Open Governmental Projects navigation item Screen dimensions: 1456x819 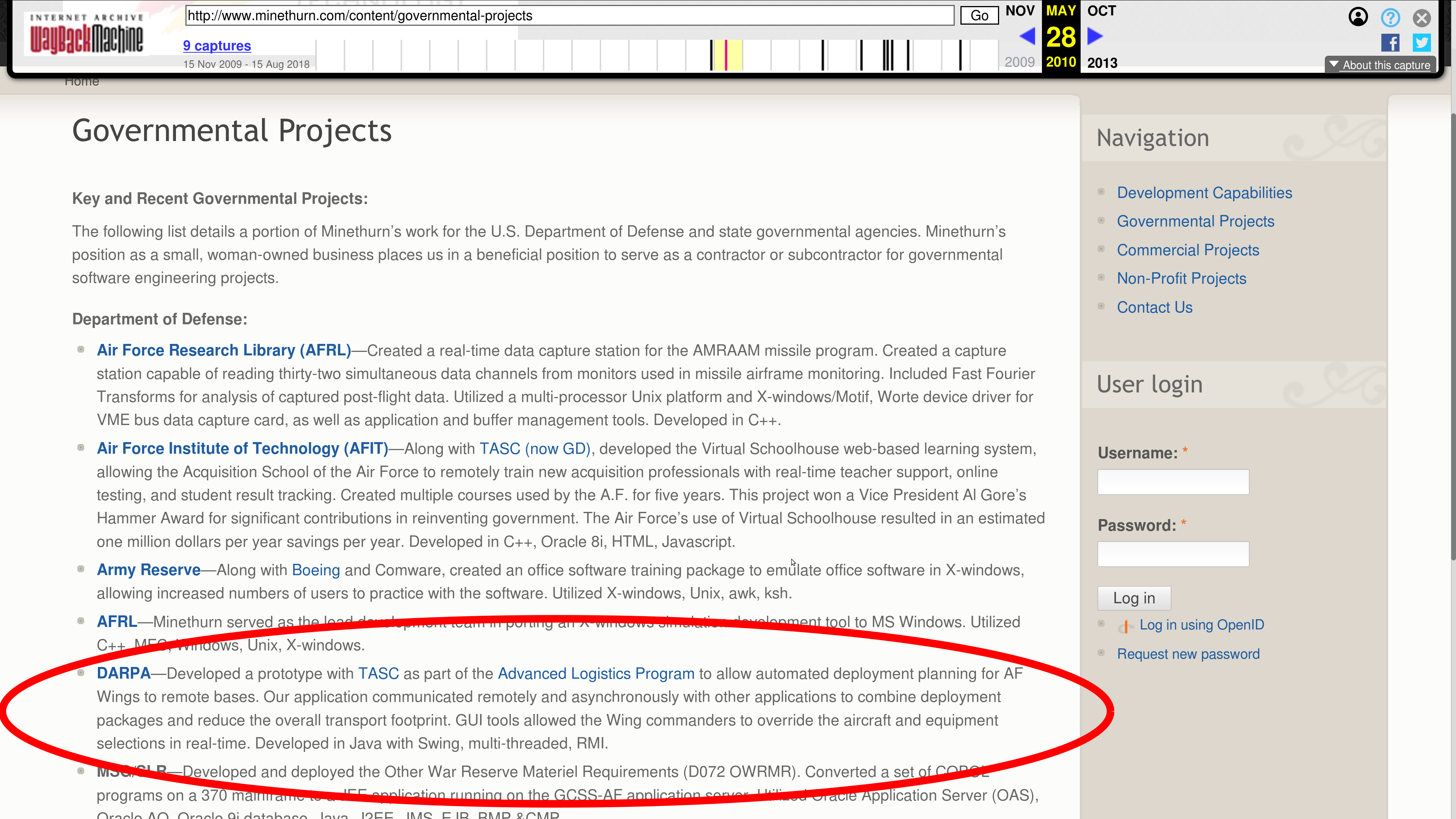(x=1196, y=221)
